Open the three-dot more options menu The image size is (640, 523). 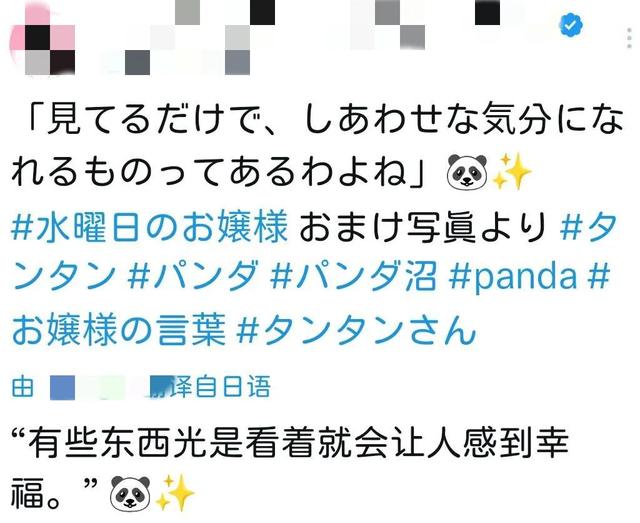pos(630,38)
